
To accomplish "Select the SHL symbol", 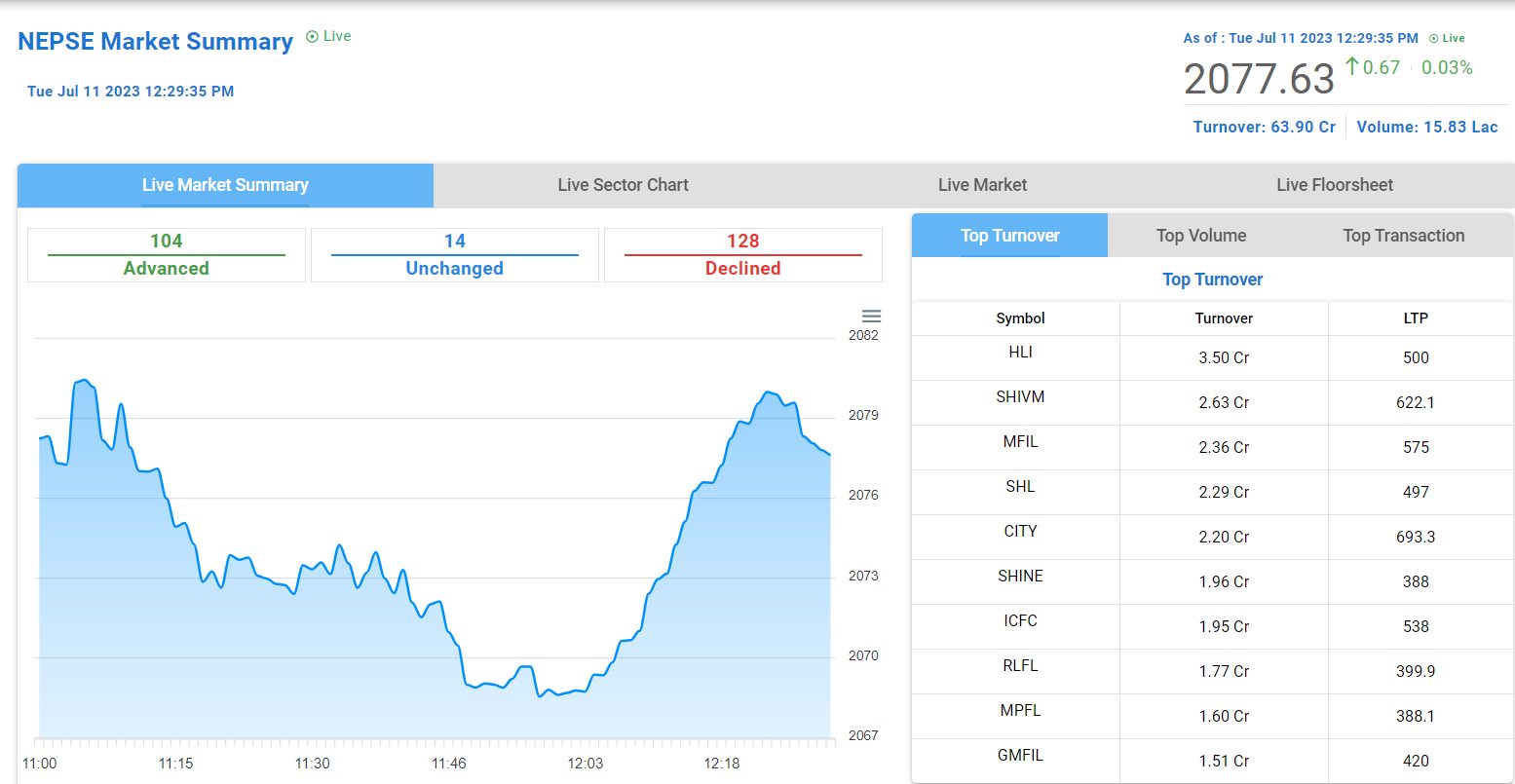I will [x=1020, y=487].
